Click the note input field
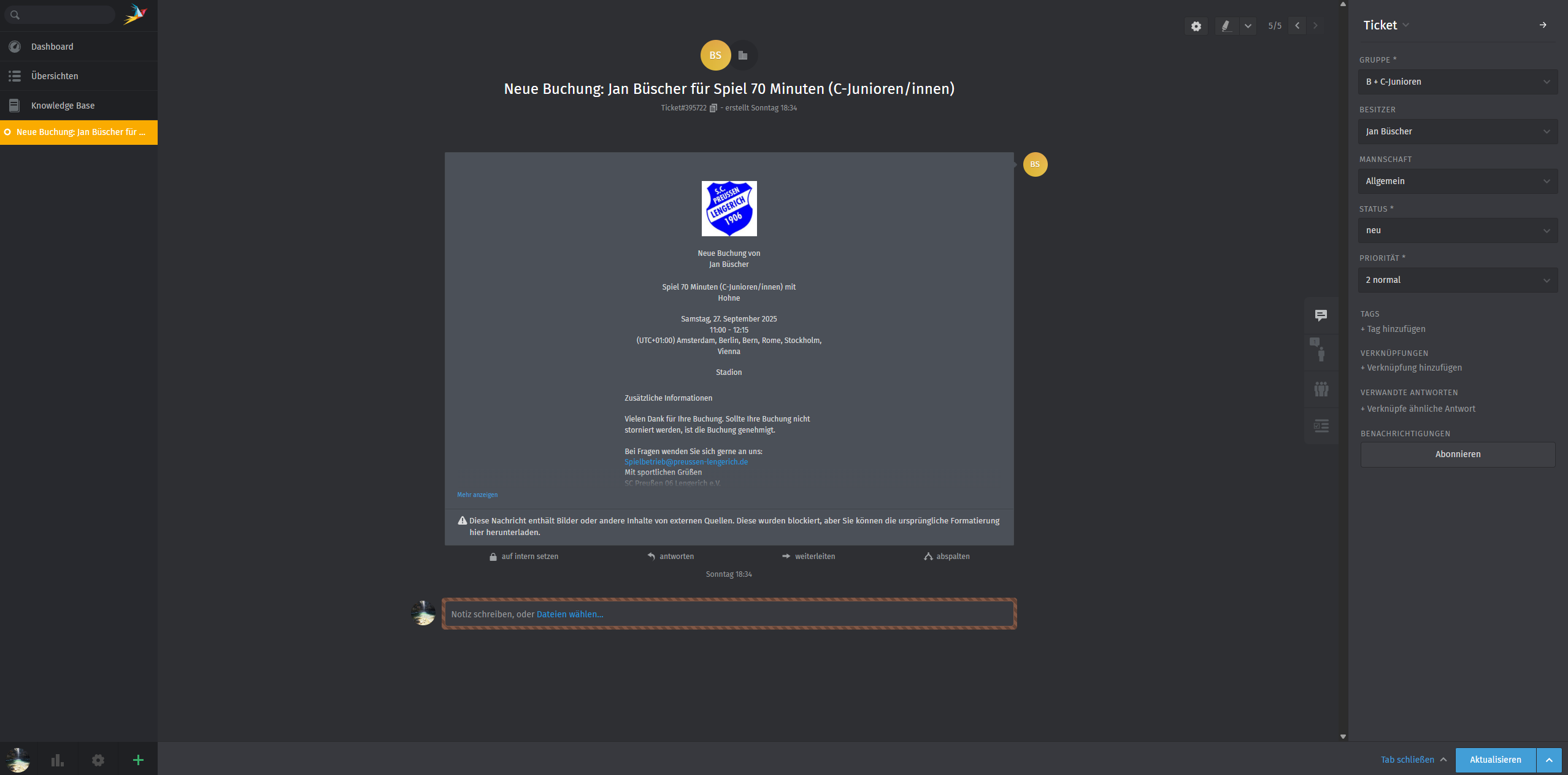 797,614
